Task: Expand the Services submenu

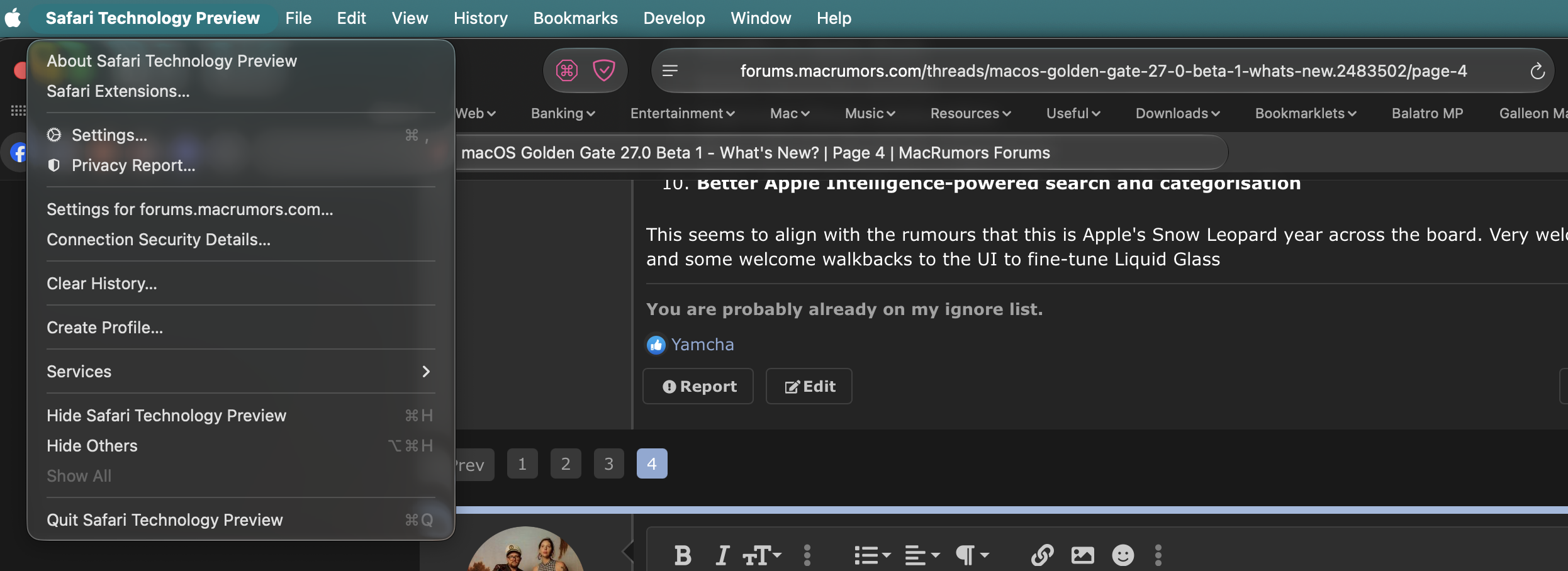Action: [241, 372]
